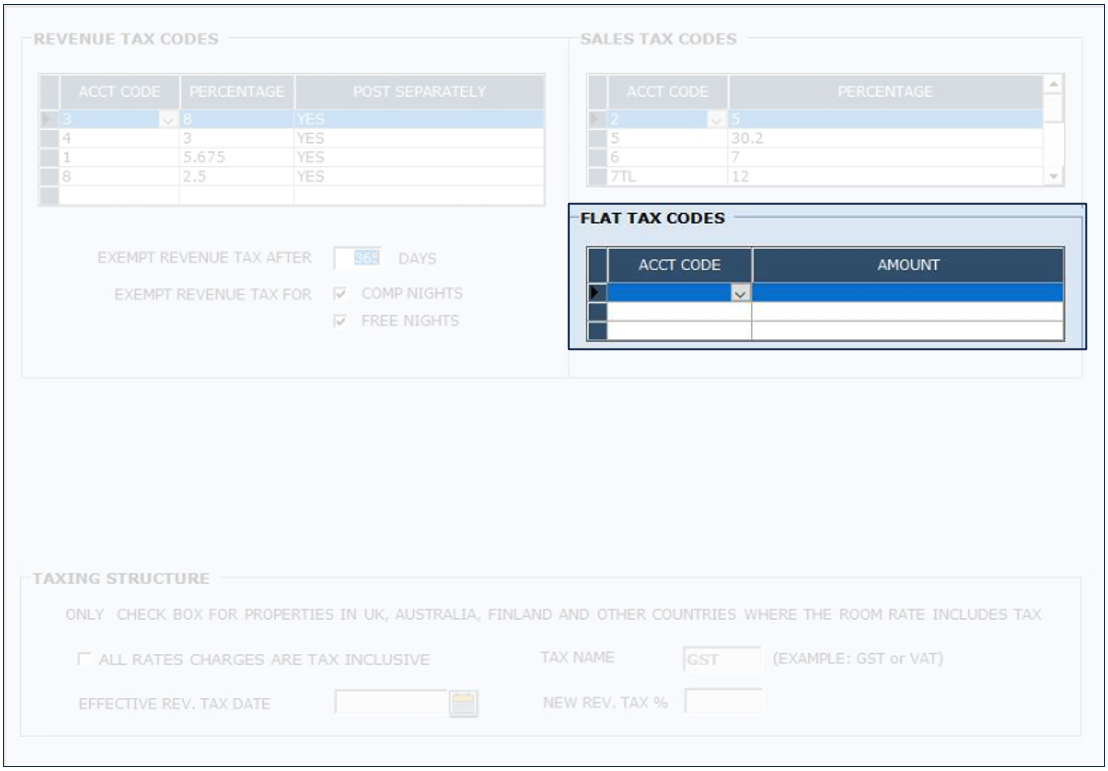Screen dimensions: 1108x771
Task: Toggle Comp Nights exemption checkbox
Action: 341,294
